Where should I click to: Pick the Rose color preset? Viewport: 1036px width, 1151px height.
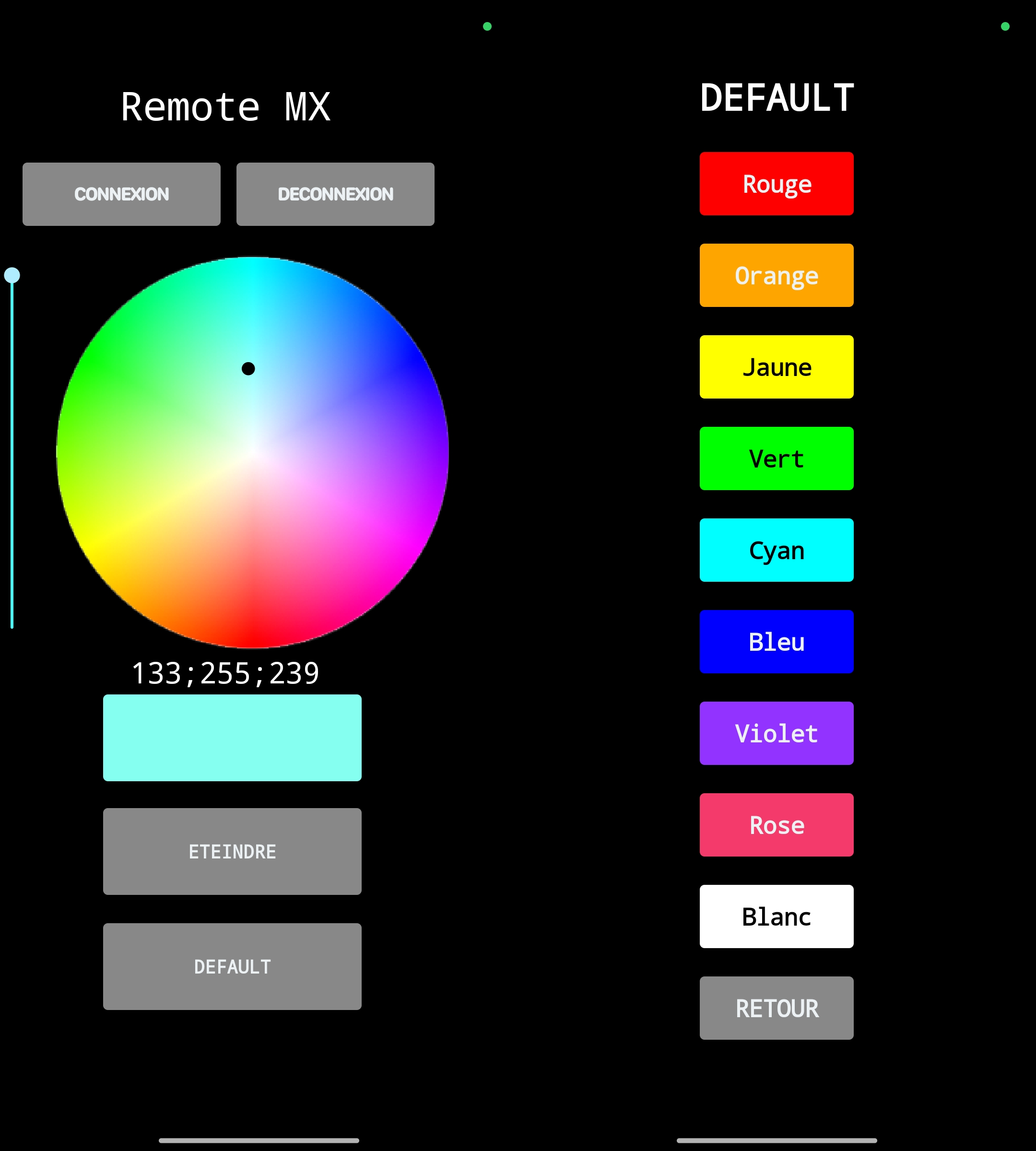[776, 824]
